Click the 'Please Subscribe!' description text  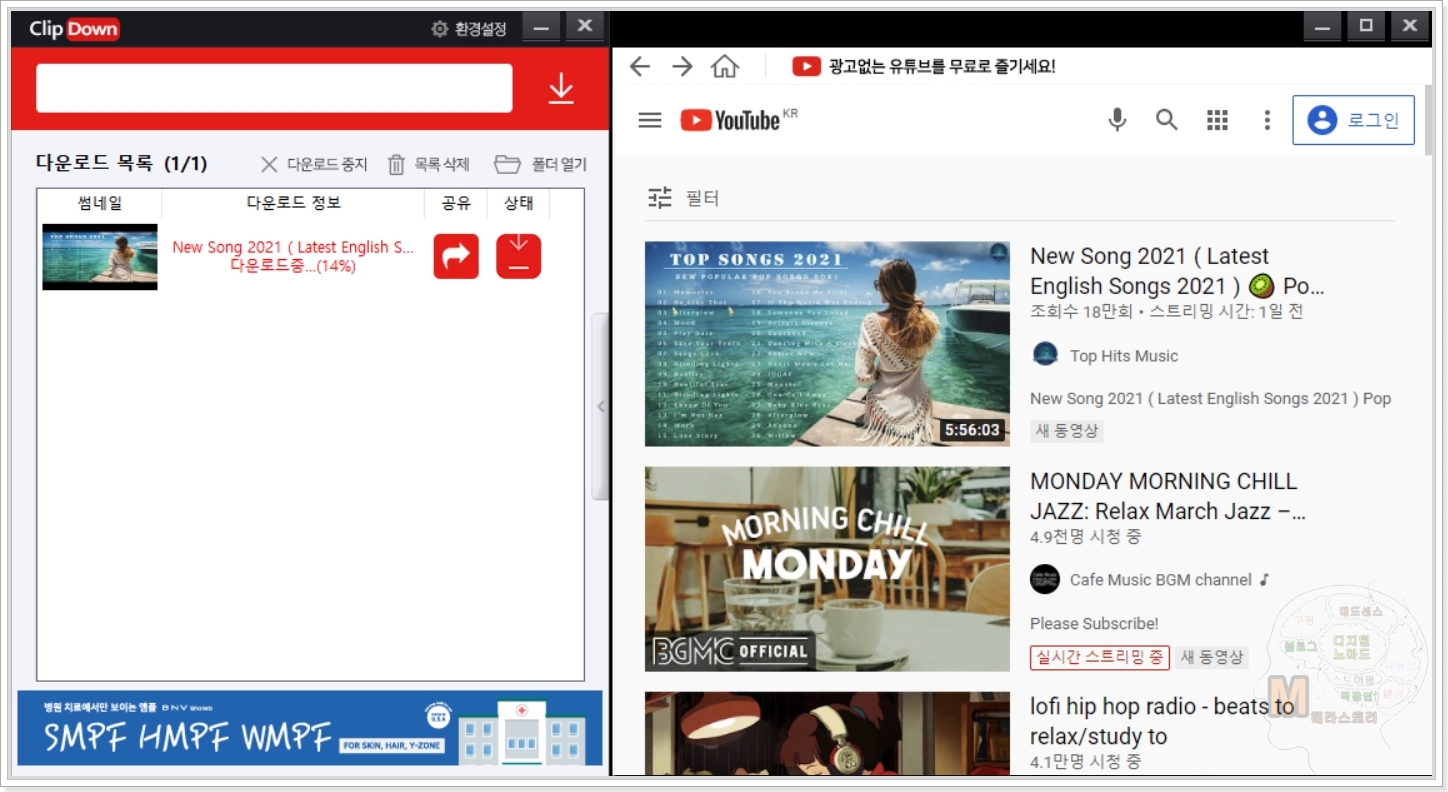click(x=1094, y=623)
